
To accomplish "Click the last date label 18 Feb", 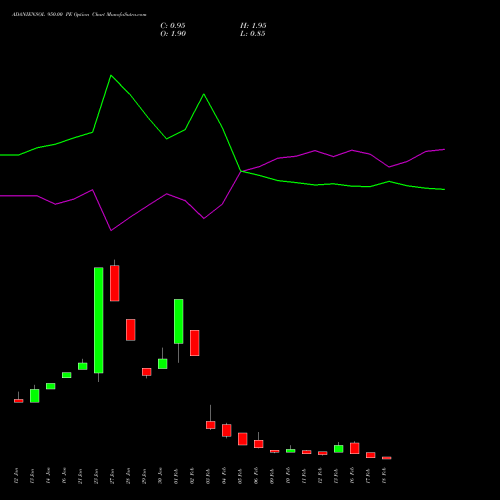I will [x=384, y=476].
